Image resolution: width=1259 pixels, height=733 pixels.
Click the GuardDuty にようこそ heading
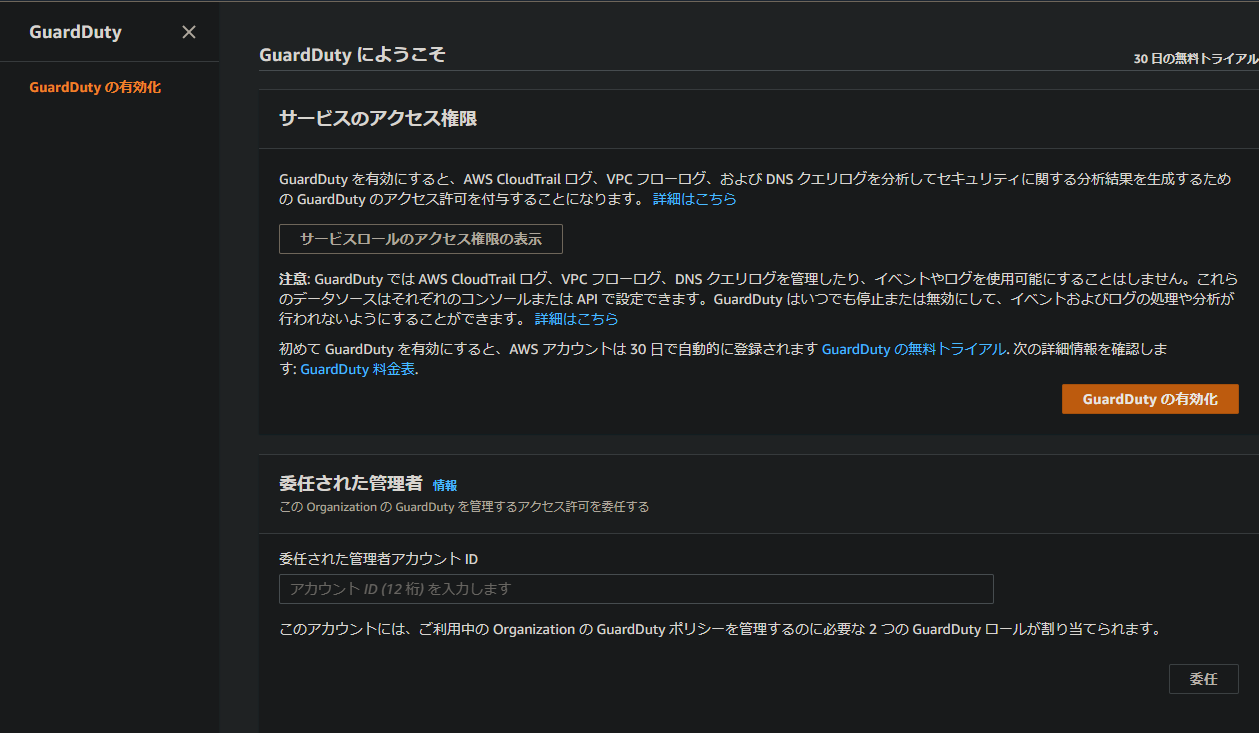click(x=352, y=55)
